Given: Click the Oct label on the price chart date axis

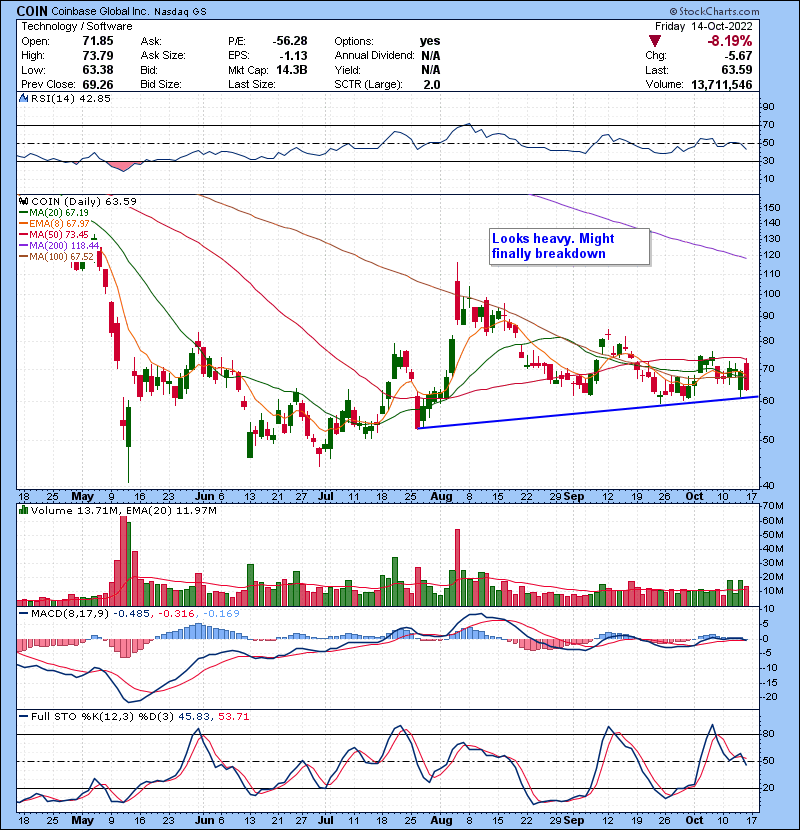Looking at the screenshot, I should [694, 497].
